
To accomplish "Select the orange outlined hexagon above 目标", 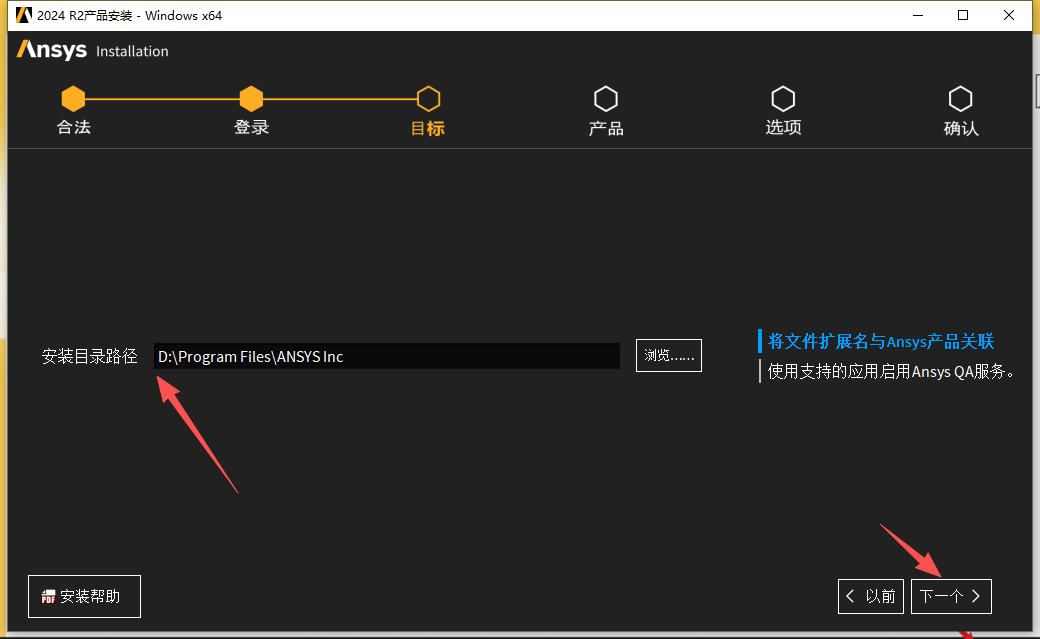I will pyautogui.click(x=428, y=98).
